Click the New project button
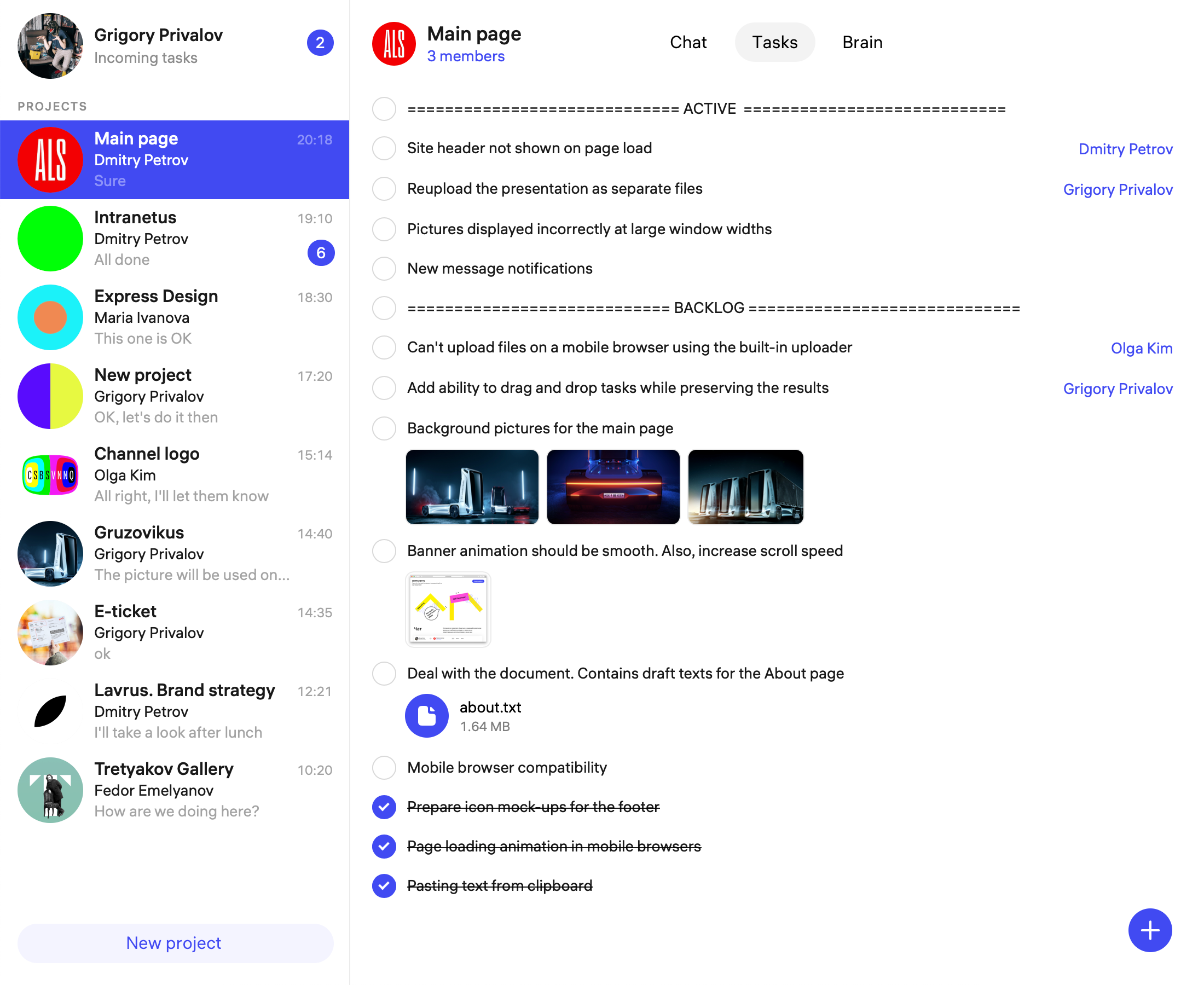The height and width of the screenshot is (985, 1204). 175,942
